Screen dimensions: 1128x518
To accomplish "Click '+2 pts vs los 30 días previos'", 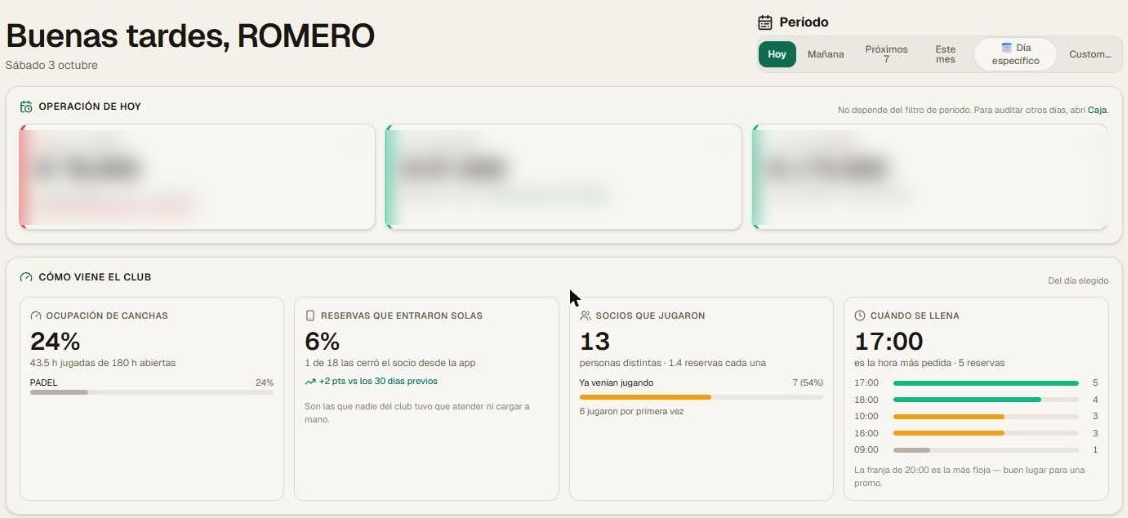I will click(x=378, y=381).
